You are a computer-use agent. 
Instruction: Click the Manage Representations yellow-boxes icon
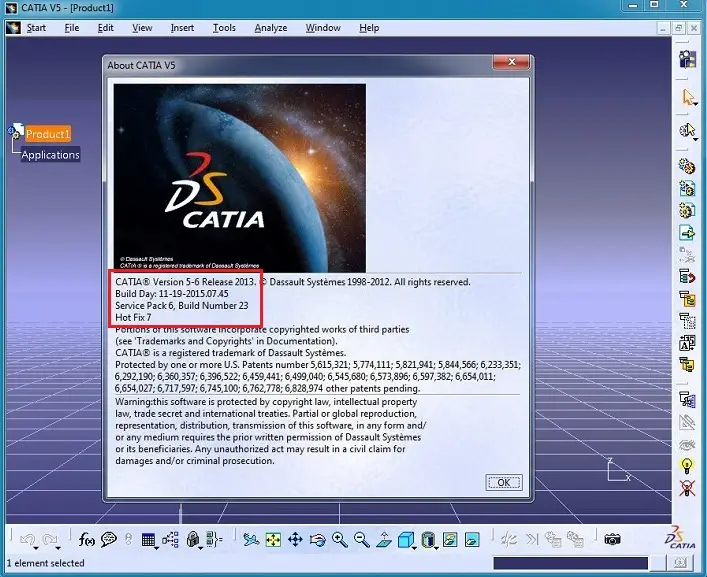pyautogui.click(x=687, y=364)
